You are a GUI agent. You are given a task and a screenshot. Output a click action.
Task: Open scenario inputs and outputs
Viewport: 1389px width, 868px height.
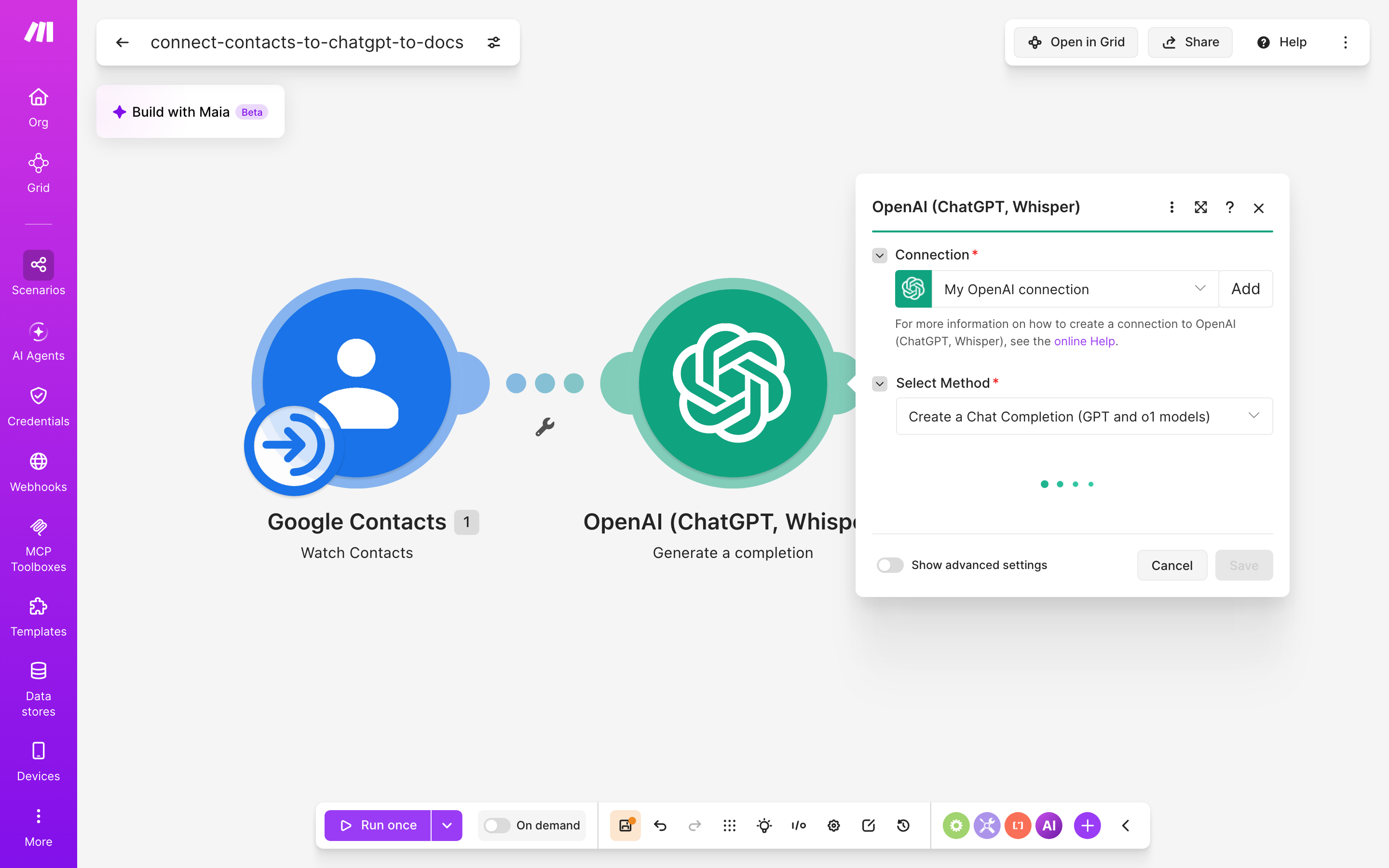click(x=798, y=826)
